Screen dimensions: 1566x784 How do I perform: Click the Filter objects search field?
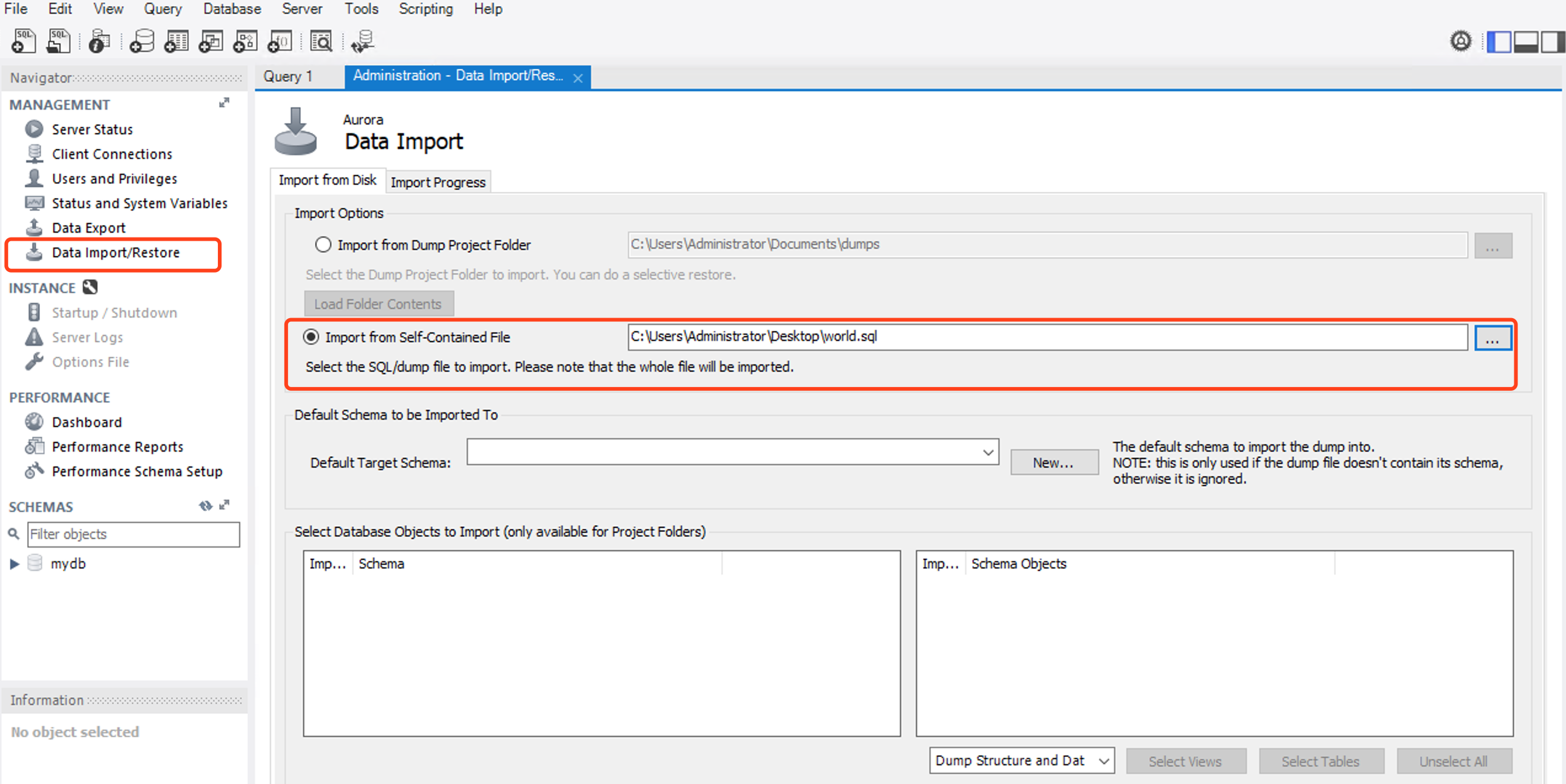click(x=133, y=534)
